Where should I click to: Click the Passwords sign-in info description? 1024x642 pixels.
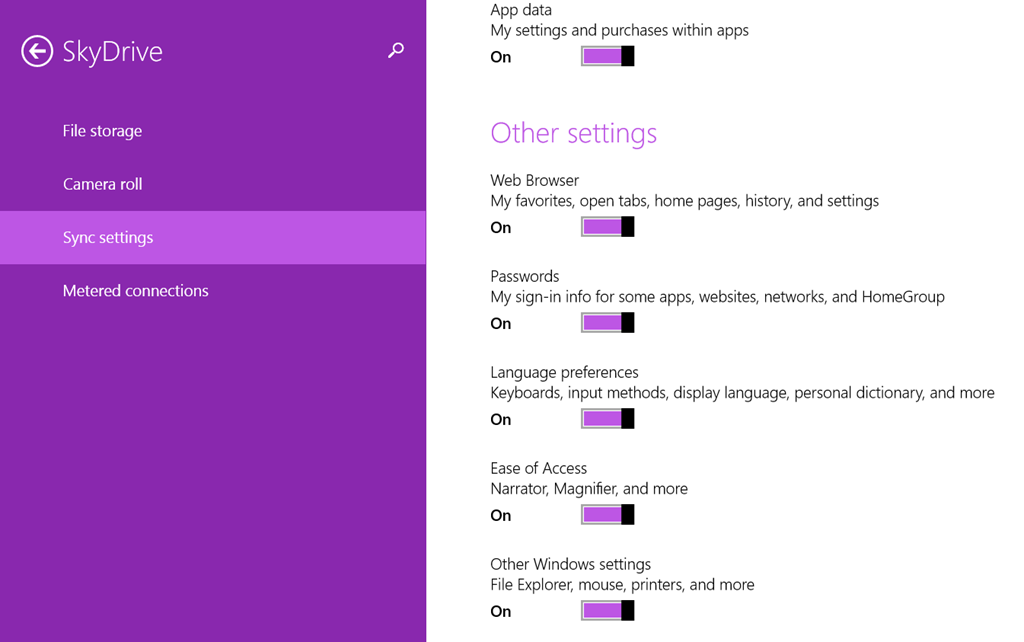(717, 297)
